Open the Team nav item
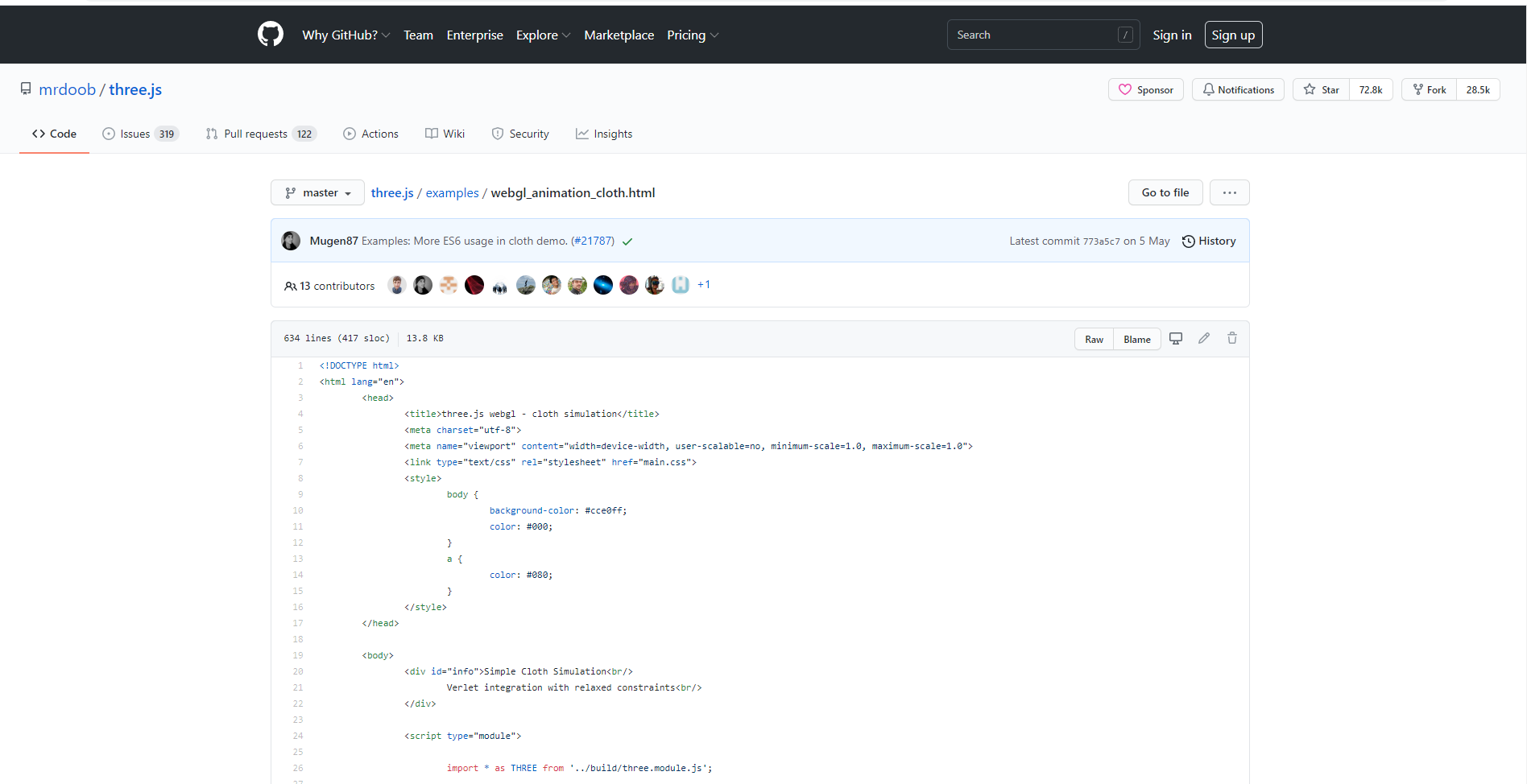 click(x=418, y=35)
